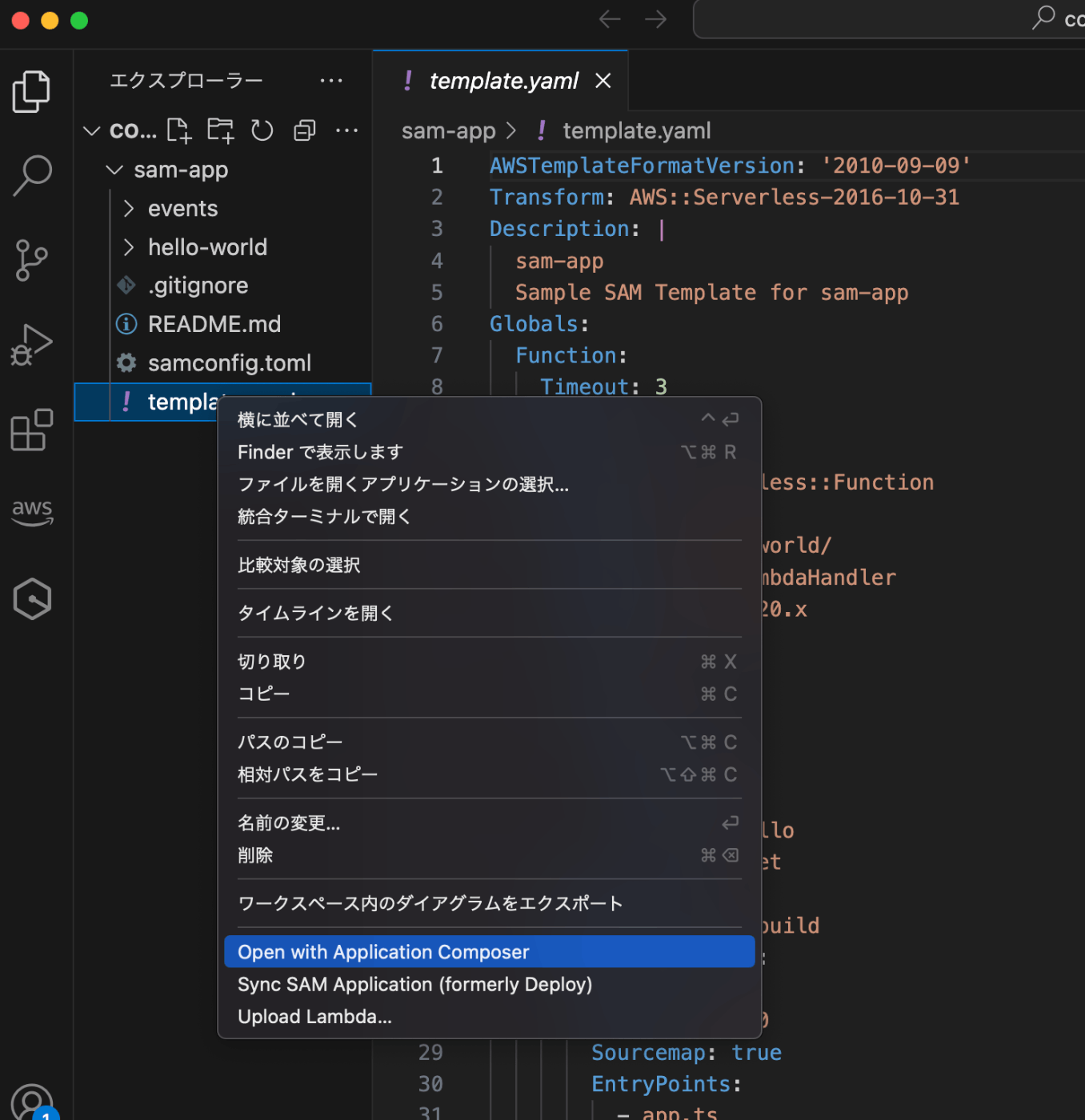Select the template.yaml editor tab
The width and height of the screenshot is (1085, 1120).
tap(502, 81)
